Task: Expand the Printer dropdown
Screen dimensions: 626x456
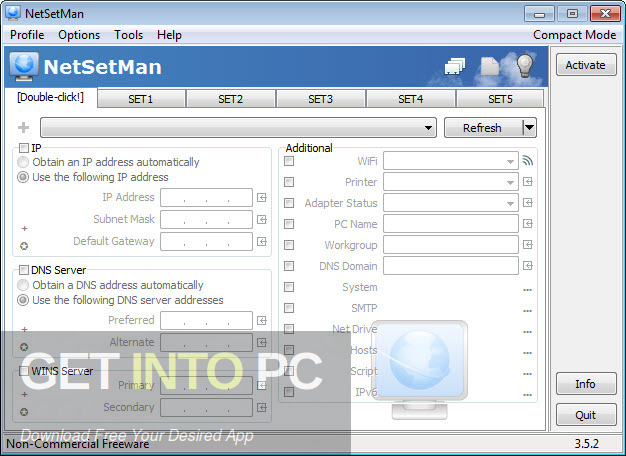Action: tap(510, 182)
